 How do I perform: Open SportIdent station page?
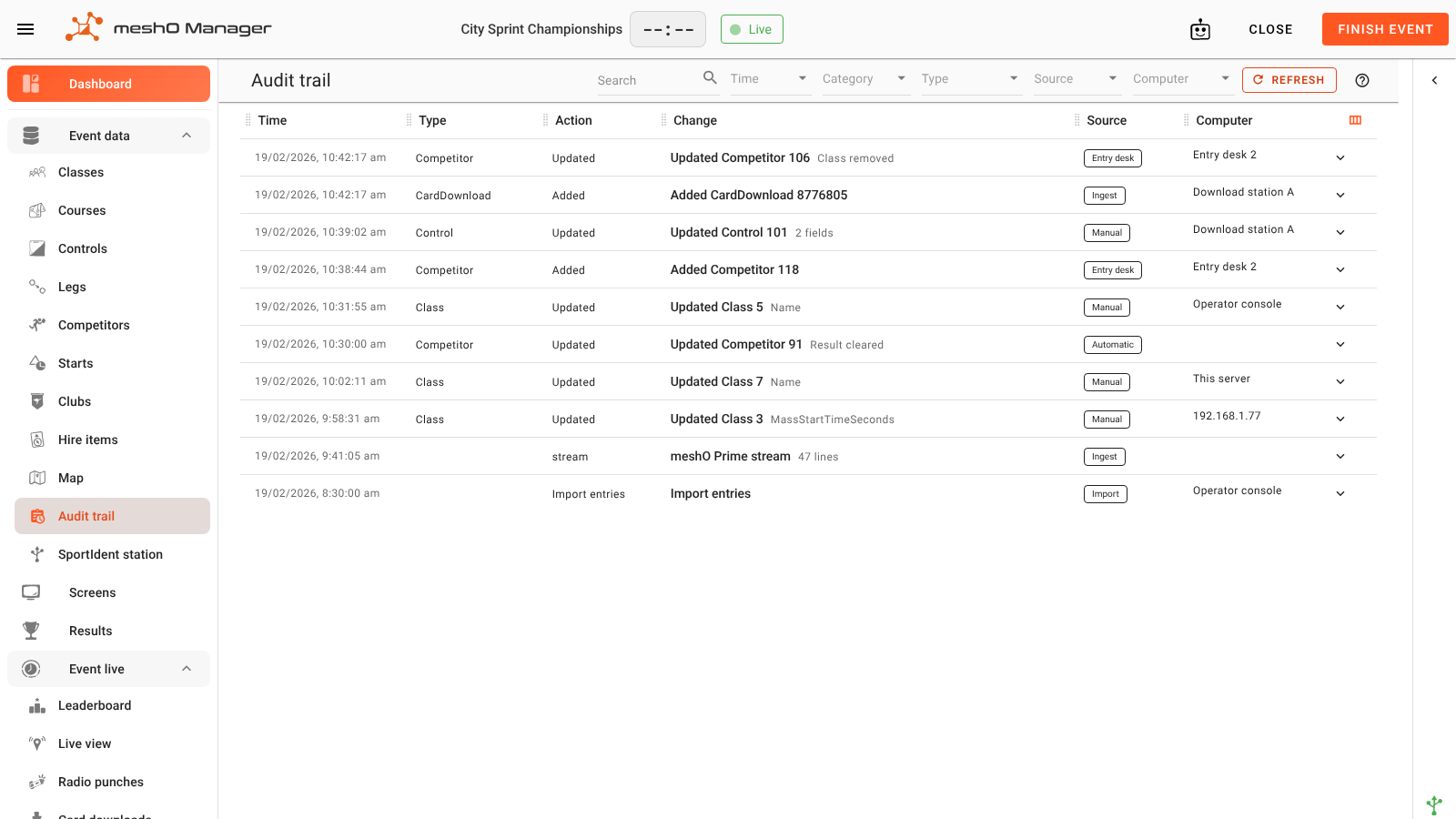click(112, 554)
